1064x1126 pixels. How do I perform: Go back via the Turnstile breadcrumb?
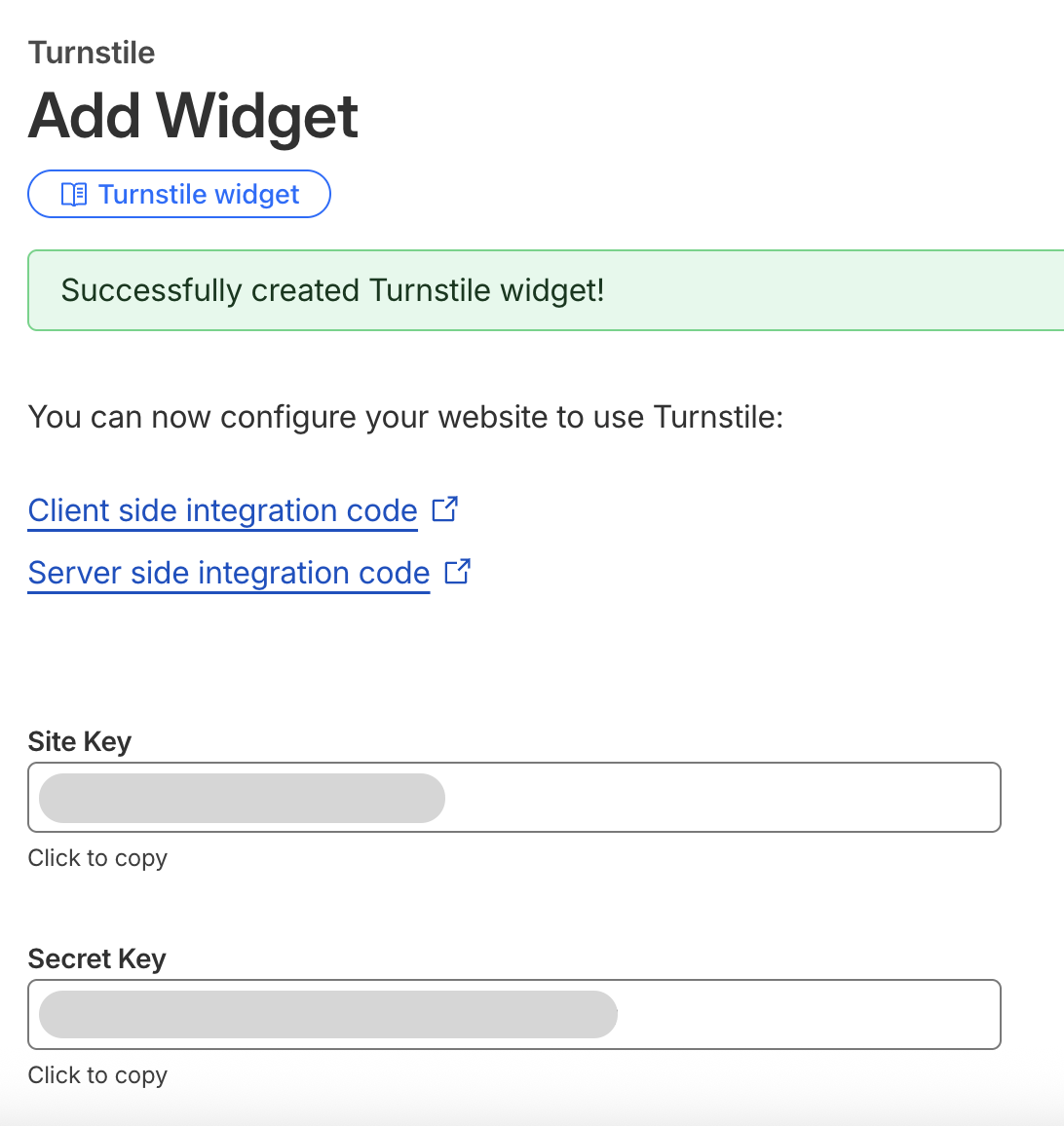pos(92,53)
